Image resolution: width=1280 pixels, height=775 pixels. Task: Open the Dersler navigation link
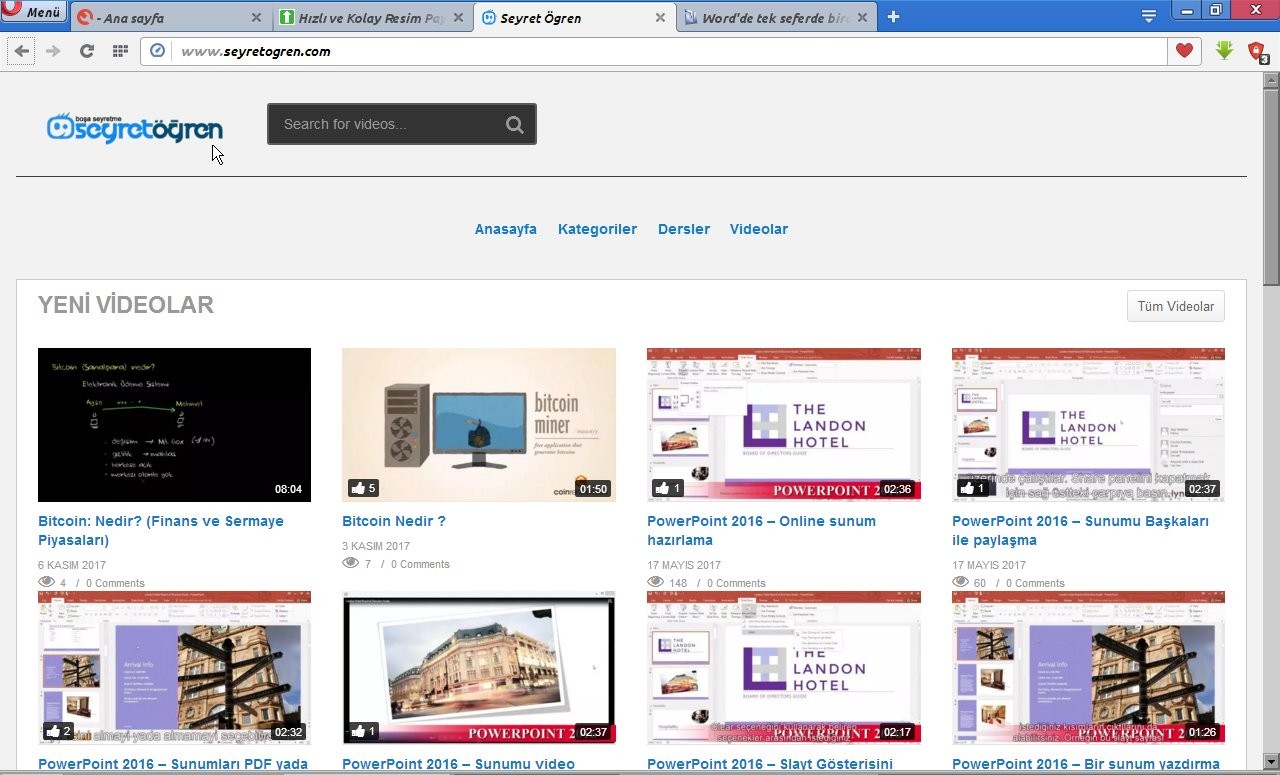(x=684, y=229)
